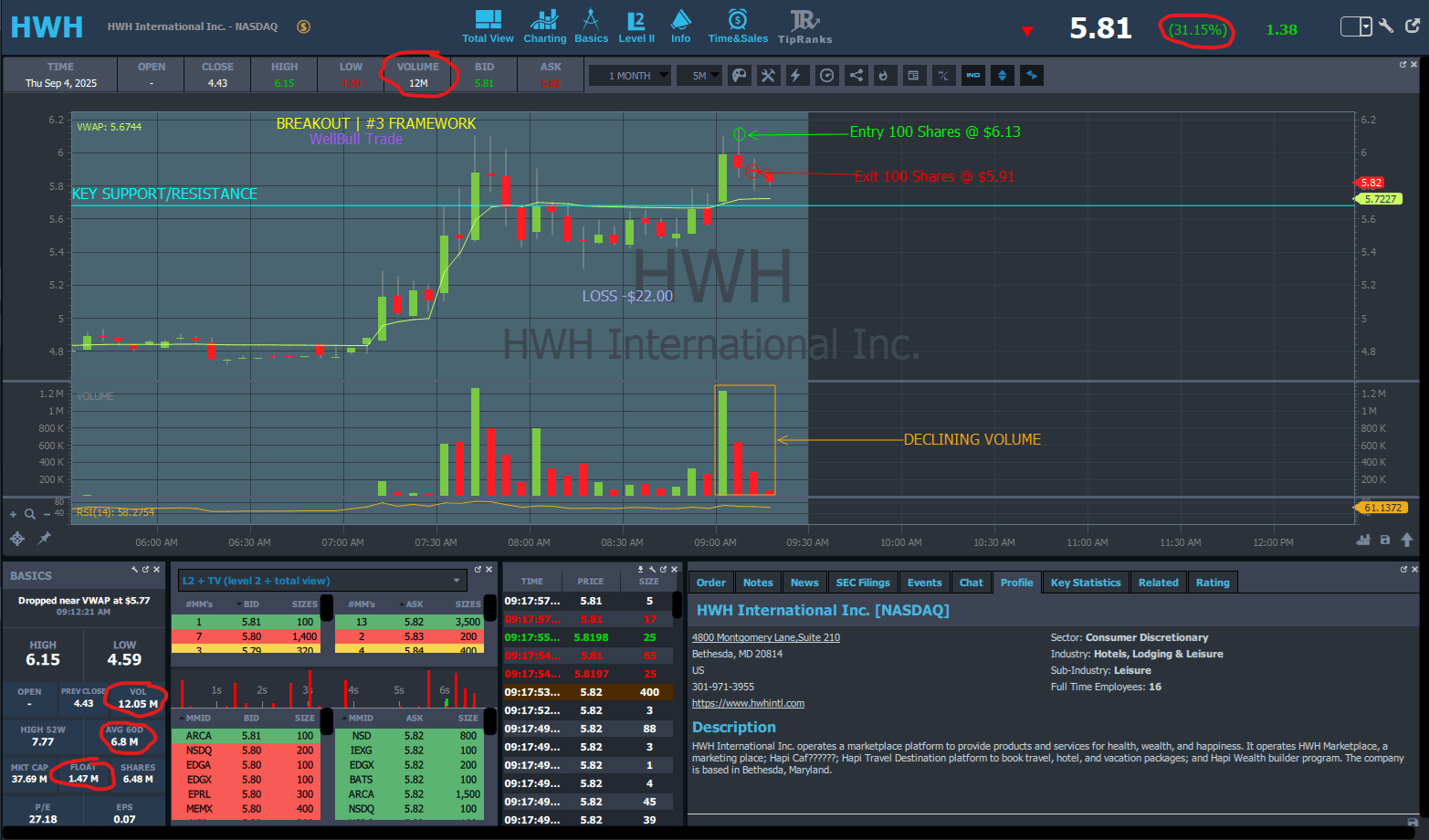Open the Rating tab
Screen dimensions: 1429x840
pos(1213,583)
